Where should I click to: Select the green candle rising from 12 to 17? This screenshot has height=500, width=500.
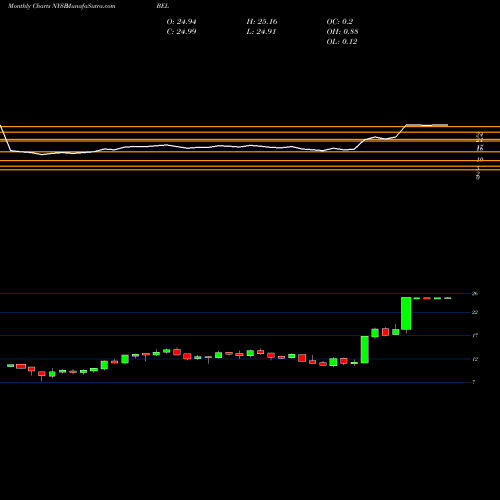point(365,349)
